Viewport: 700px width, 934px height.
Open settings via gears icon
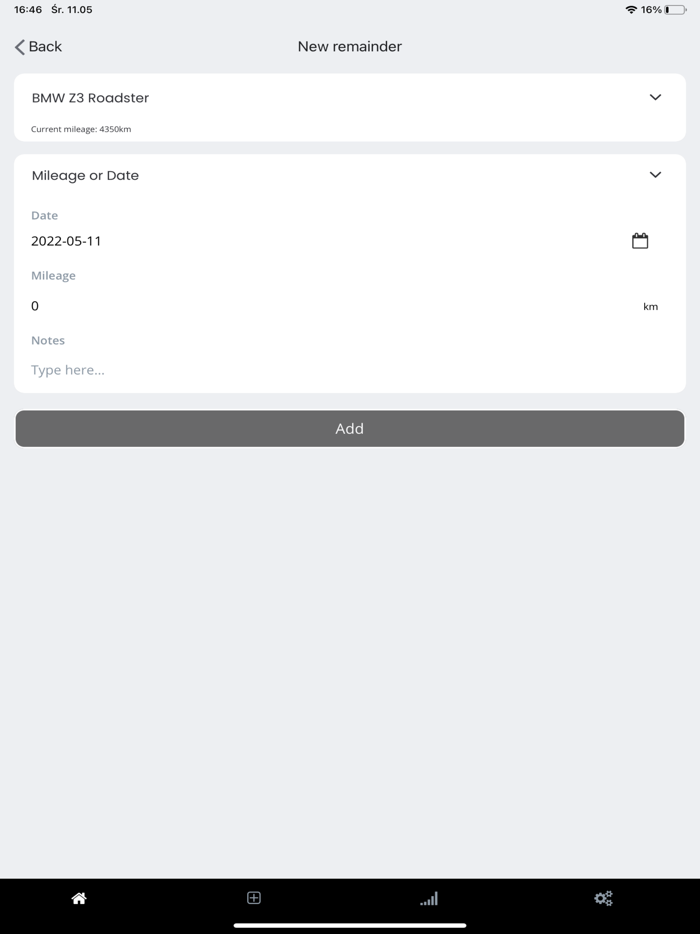[602, 898]
